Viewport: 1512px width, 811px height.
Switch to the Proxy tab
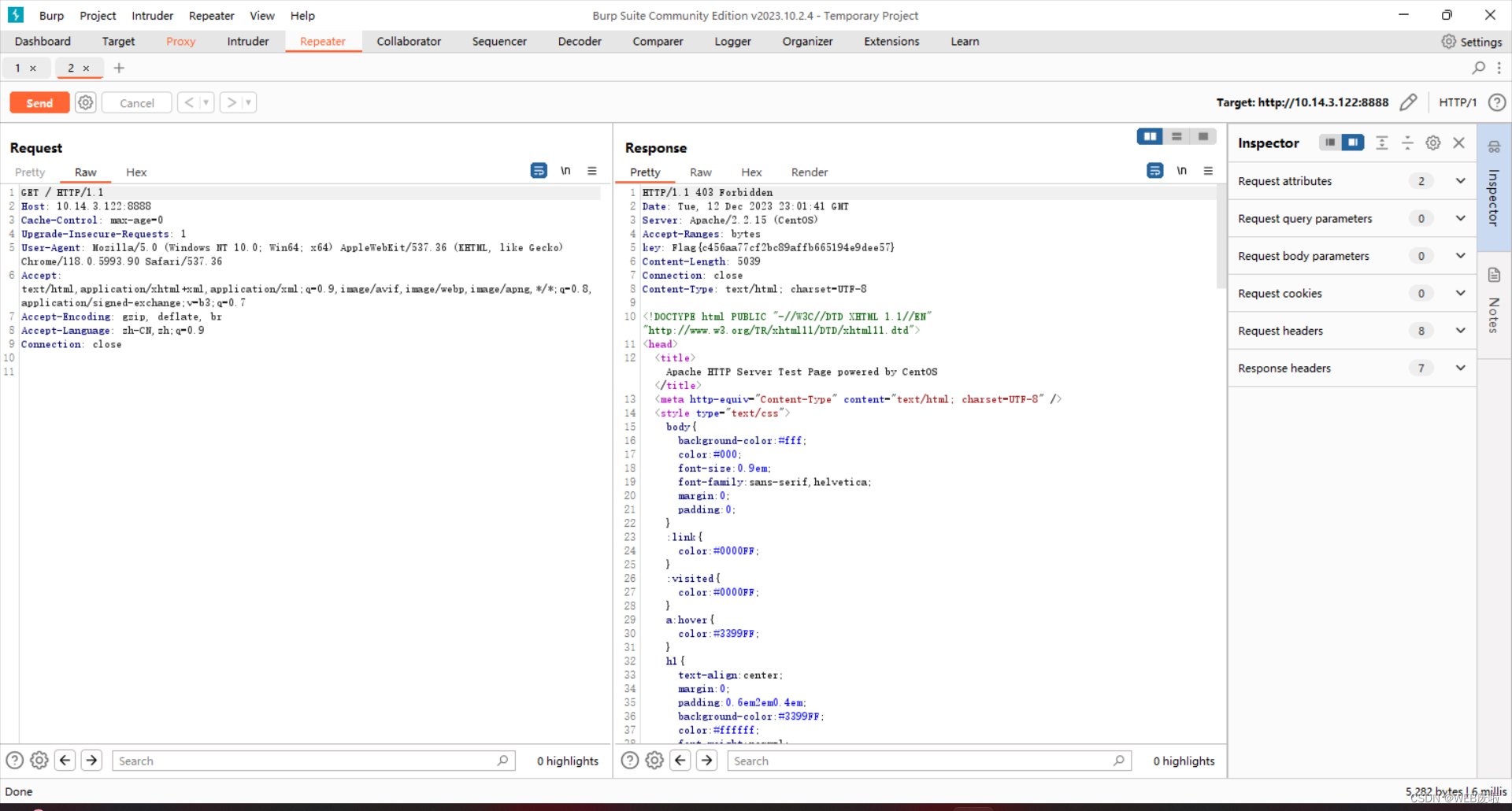tap(180, 42)
